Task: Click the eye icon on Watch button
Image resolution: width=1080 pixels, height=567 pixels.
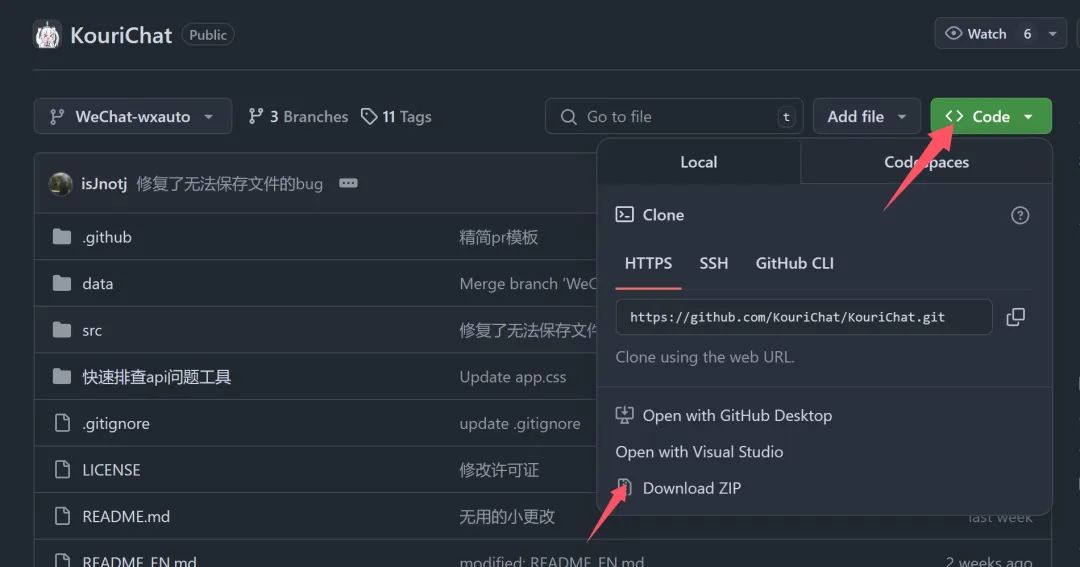Action: (953, 34)
